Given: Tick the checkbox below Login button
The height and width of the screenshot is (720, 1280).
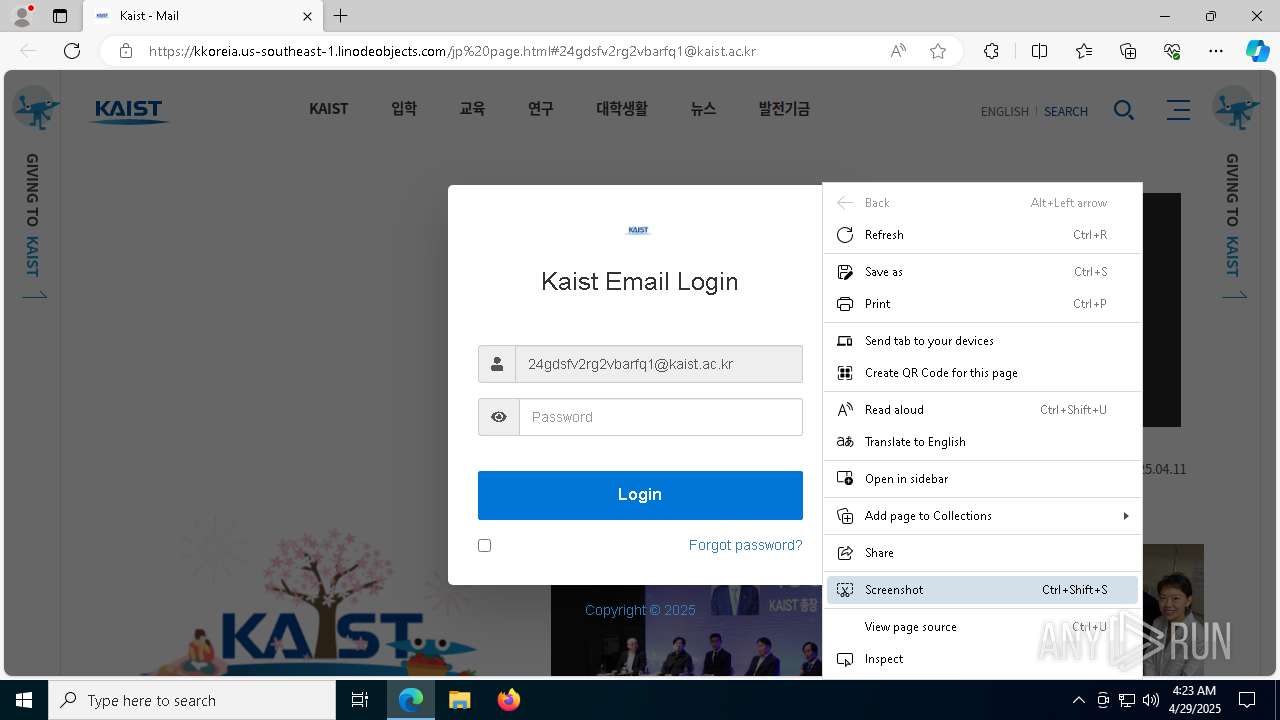Looking at the screenshot, I should pos(485,545).
